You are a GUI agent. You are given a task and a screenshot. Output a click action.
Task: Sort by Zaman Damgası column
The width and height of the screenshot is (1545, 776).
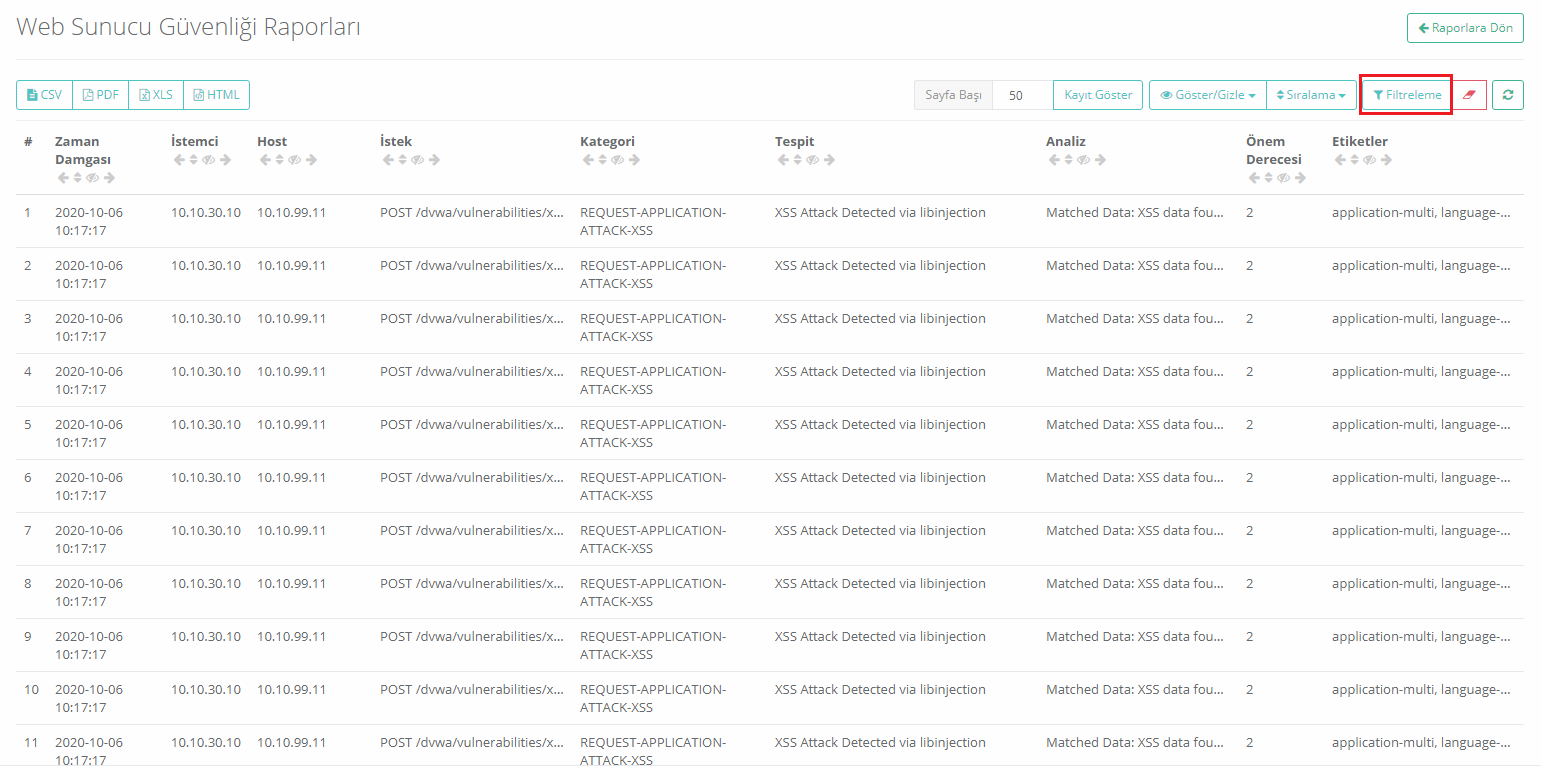[77, 178]
